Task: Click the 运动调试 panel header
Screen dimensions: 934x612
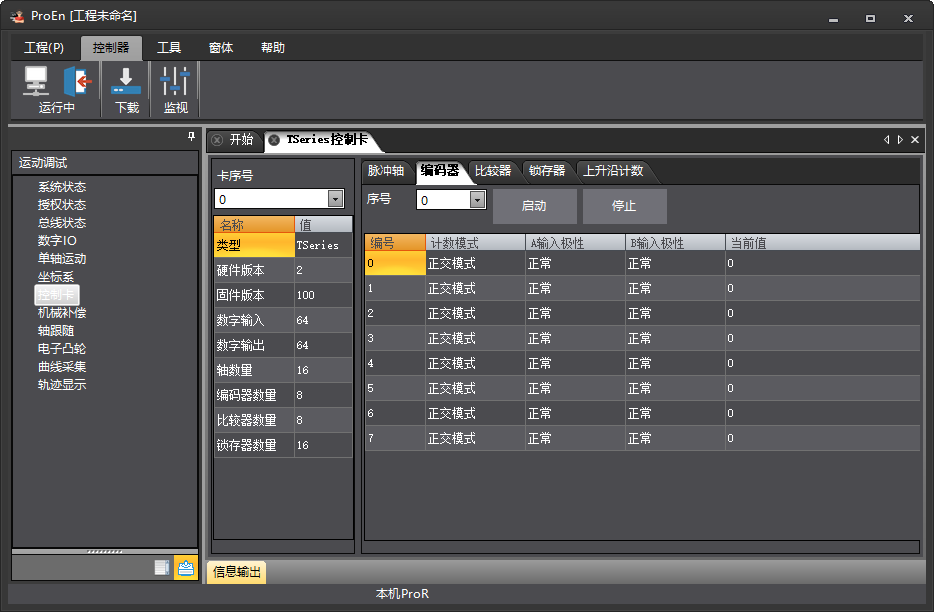Action: click(105, 163)
